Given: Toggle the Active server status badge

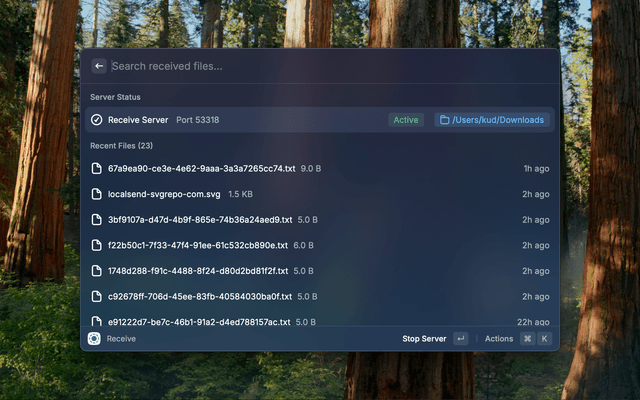Looking at the screenshot, I should pyautogui.click(x=406, y=120).
